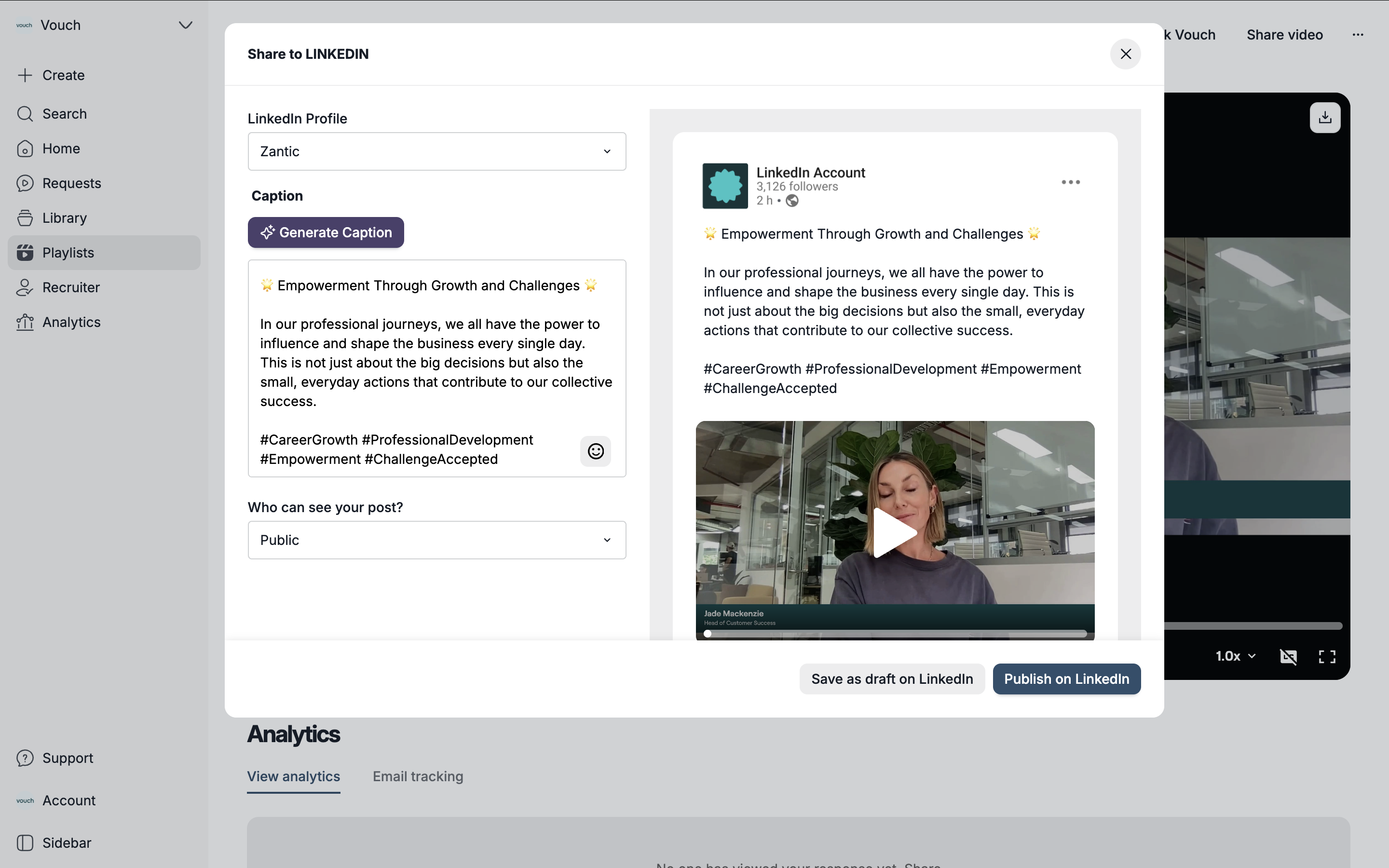Screen dimensions: 1389x868
Task: Open the emoji picker in caption box
Action: pyautogui.click(x=595, y=451)
